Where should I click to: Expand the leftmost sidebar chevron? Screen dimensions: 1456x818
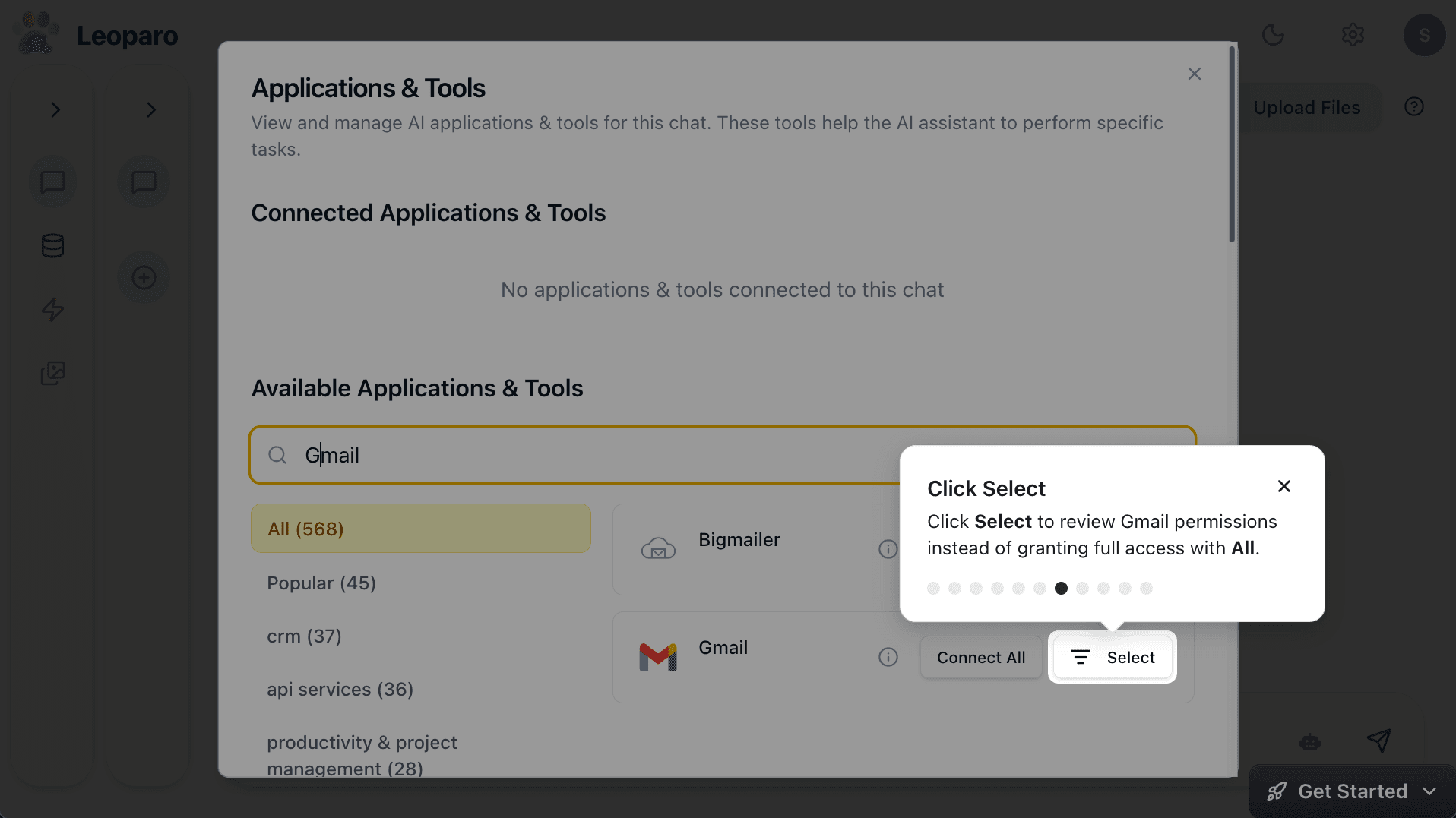[55, 109]
